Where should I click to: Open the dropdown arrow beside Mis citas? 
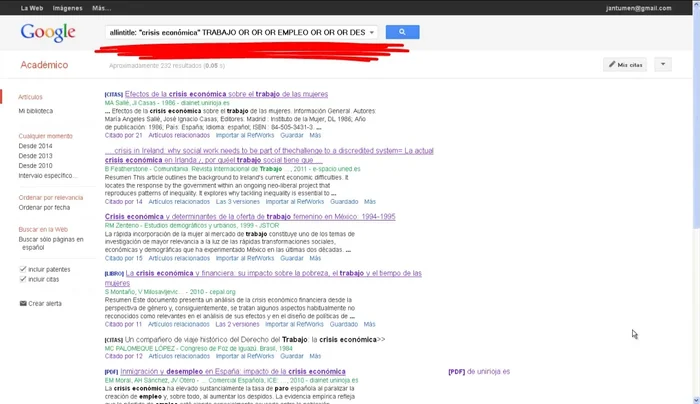tap(663, 65)
